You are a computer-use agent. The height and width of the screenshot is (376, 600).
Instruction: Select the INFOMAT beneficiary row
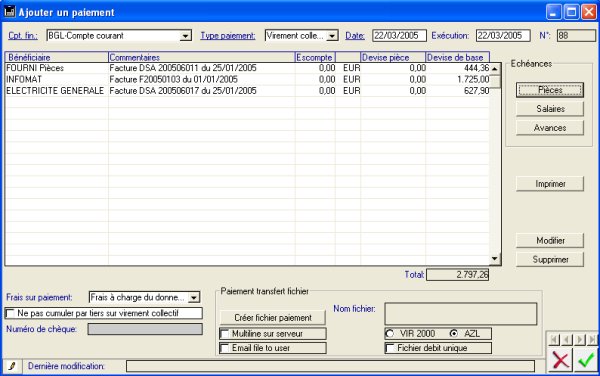point(247,80)
